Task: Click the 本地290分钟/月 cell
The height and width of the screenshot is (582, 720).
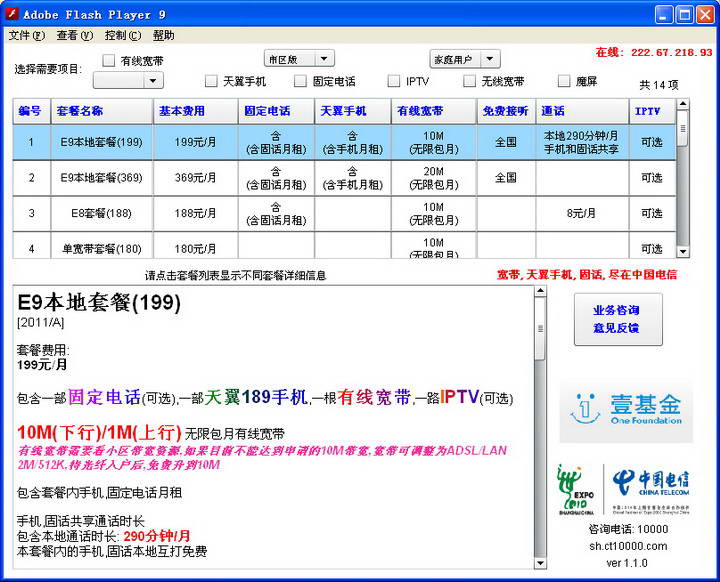Action: point(582,142)
